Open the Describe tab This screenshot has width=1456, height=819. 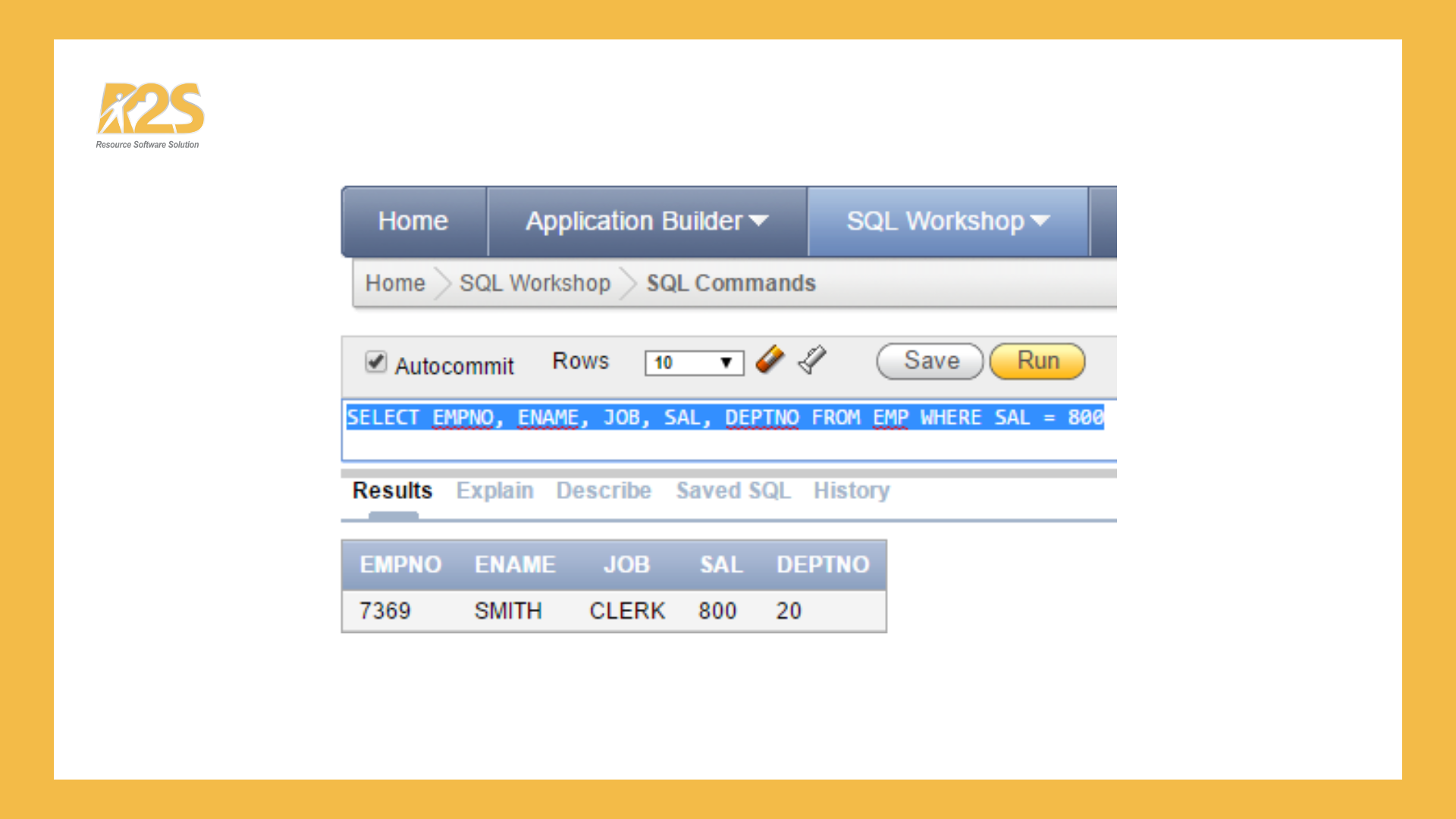tap(604, 491)
